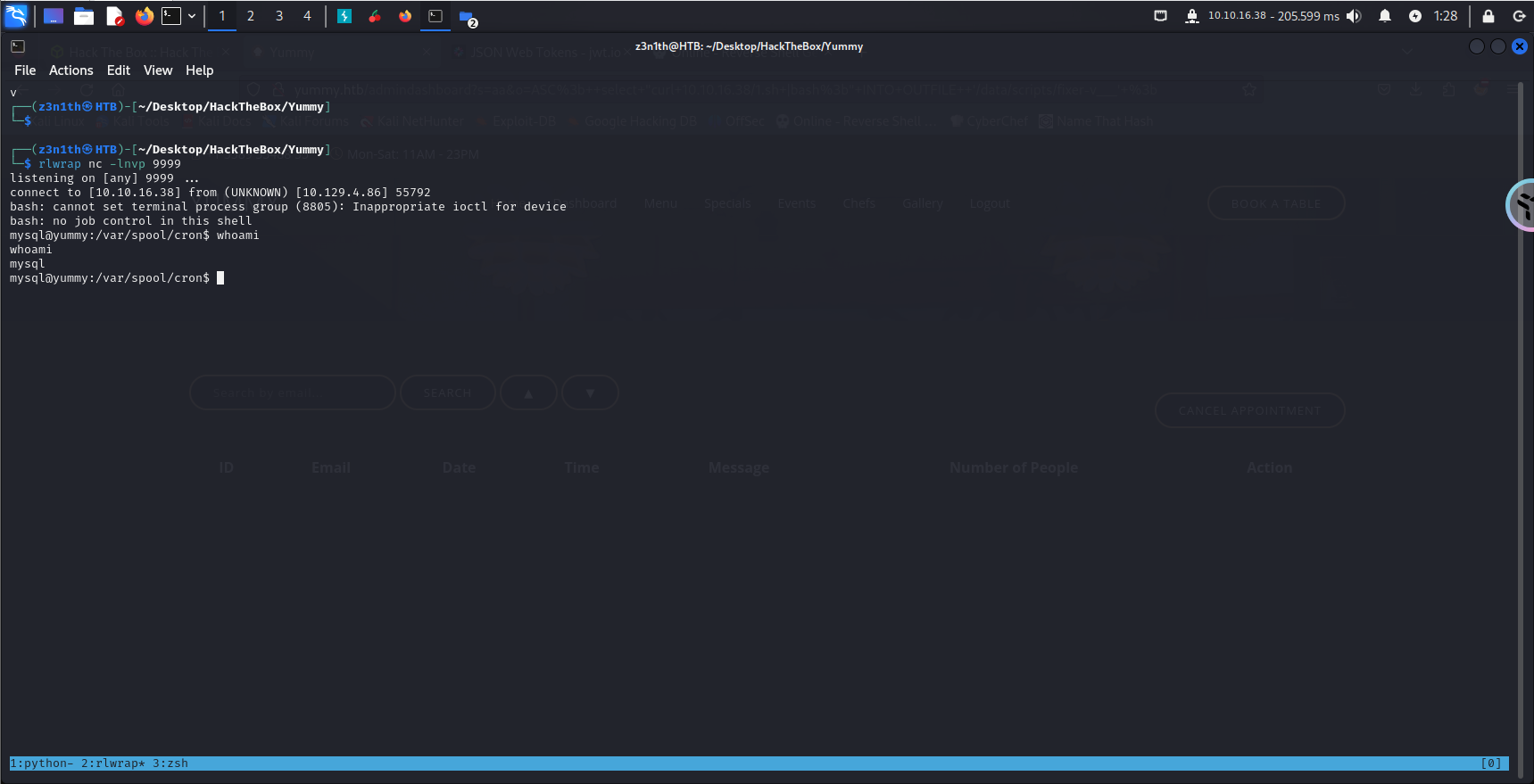
Task: Switch to workspace 2
Action: click(251, 16)
